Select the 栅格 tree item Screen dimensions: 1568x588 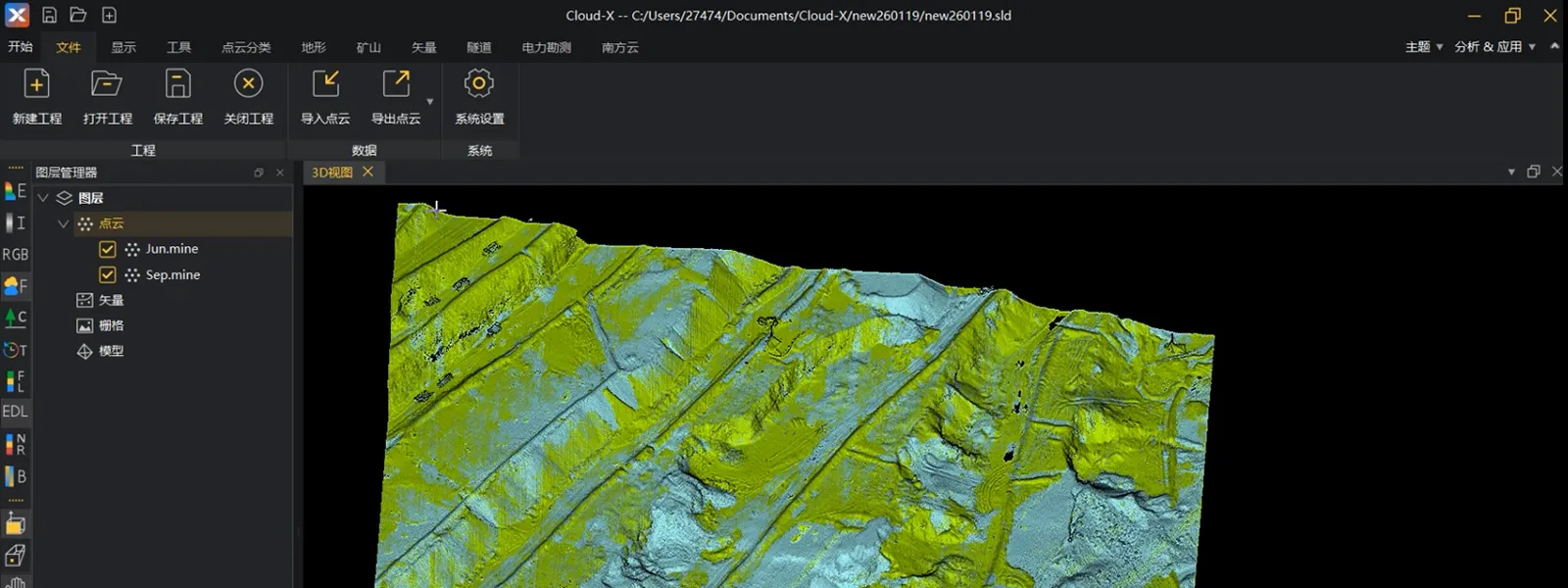coord(111,325)
